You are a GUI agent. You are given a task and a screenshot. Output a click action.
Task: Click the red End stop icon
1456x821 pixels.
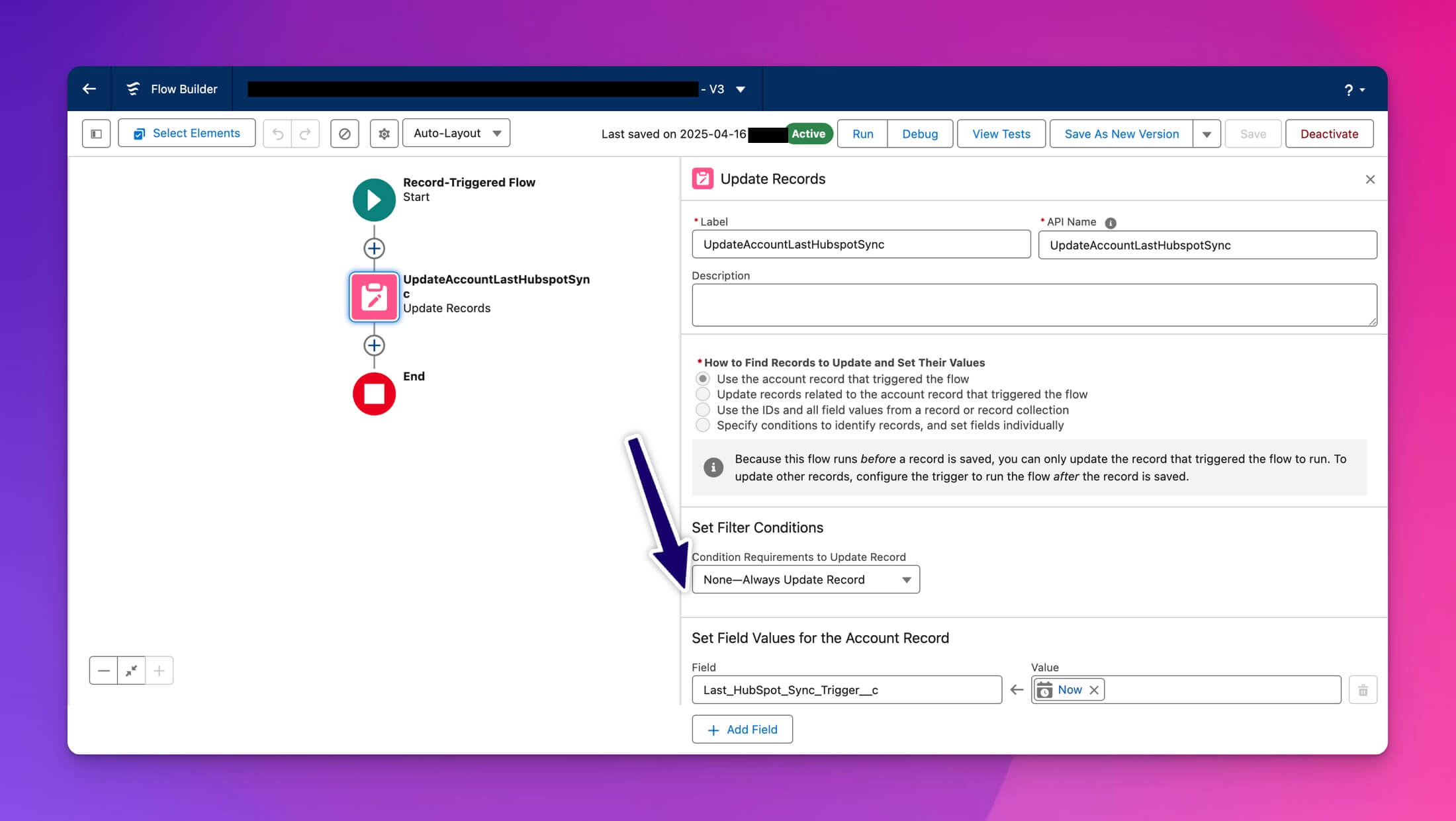pyautogui.click(x=374, y=394)
